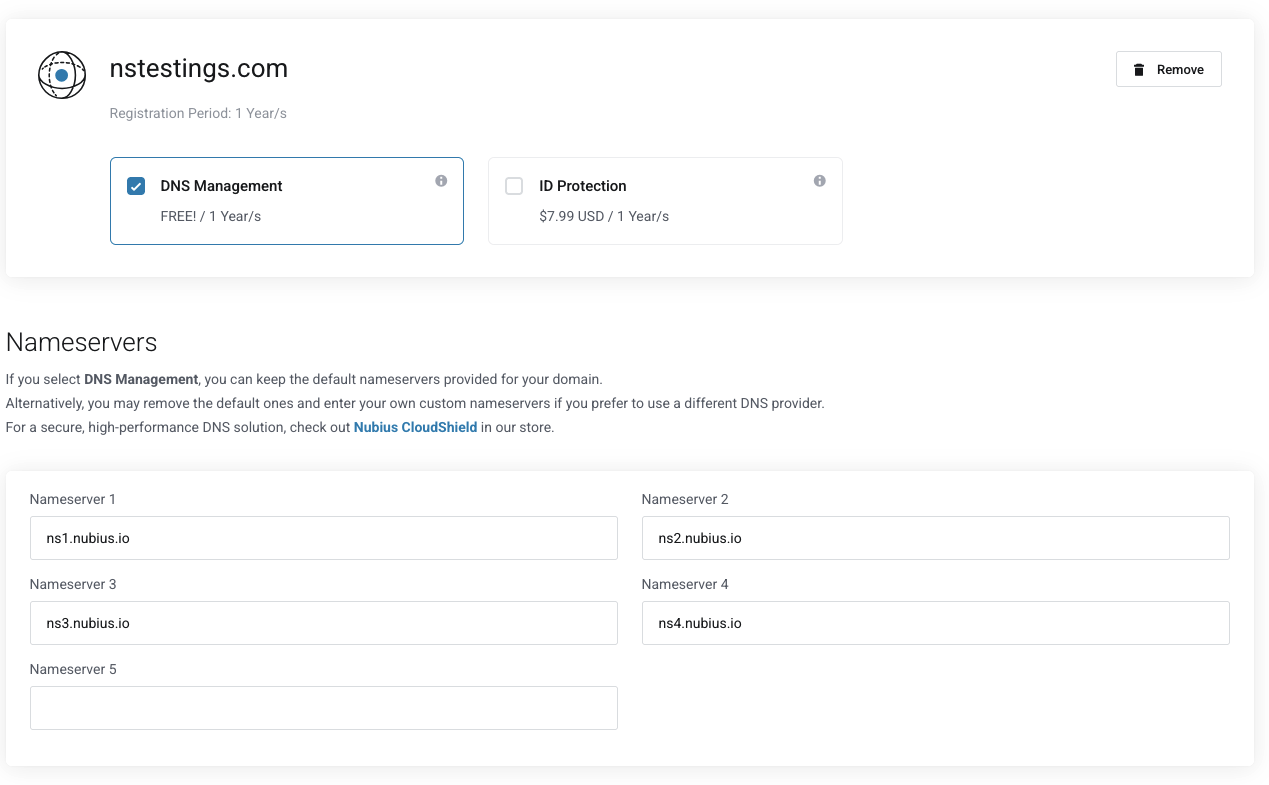Click the "DNS Management" option title

point(221,186)
